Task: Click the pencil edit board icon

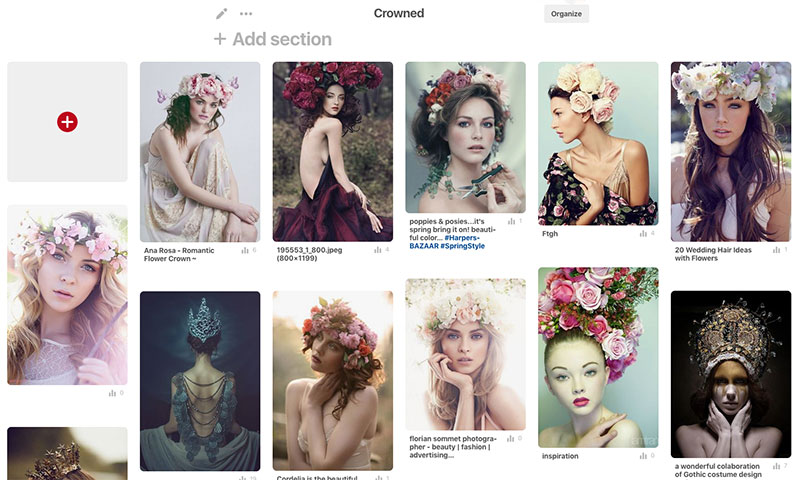Action: [222, 14]
